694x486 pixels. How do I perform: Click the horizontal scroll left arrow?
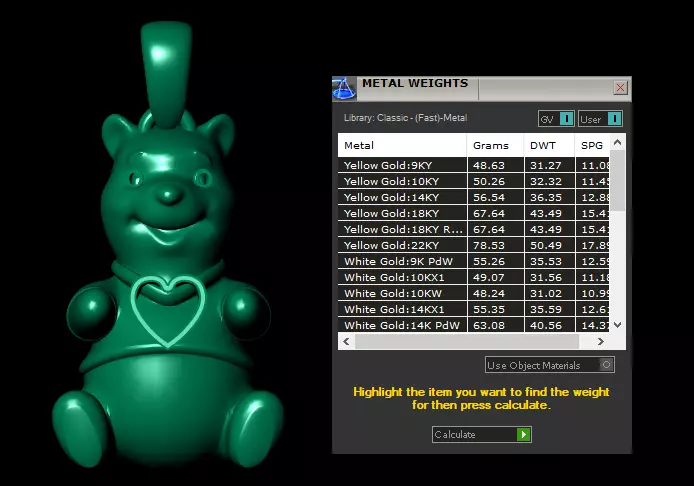pos(346,341)
